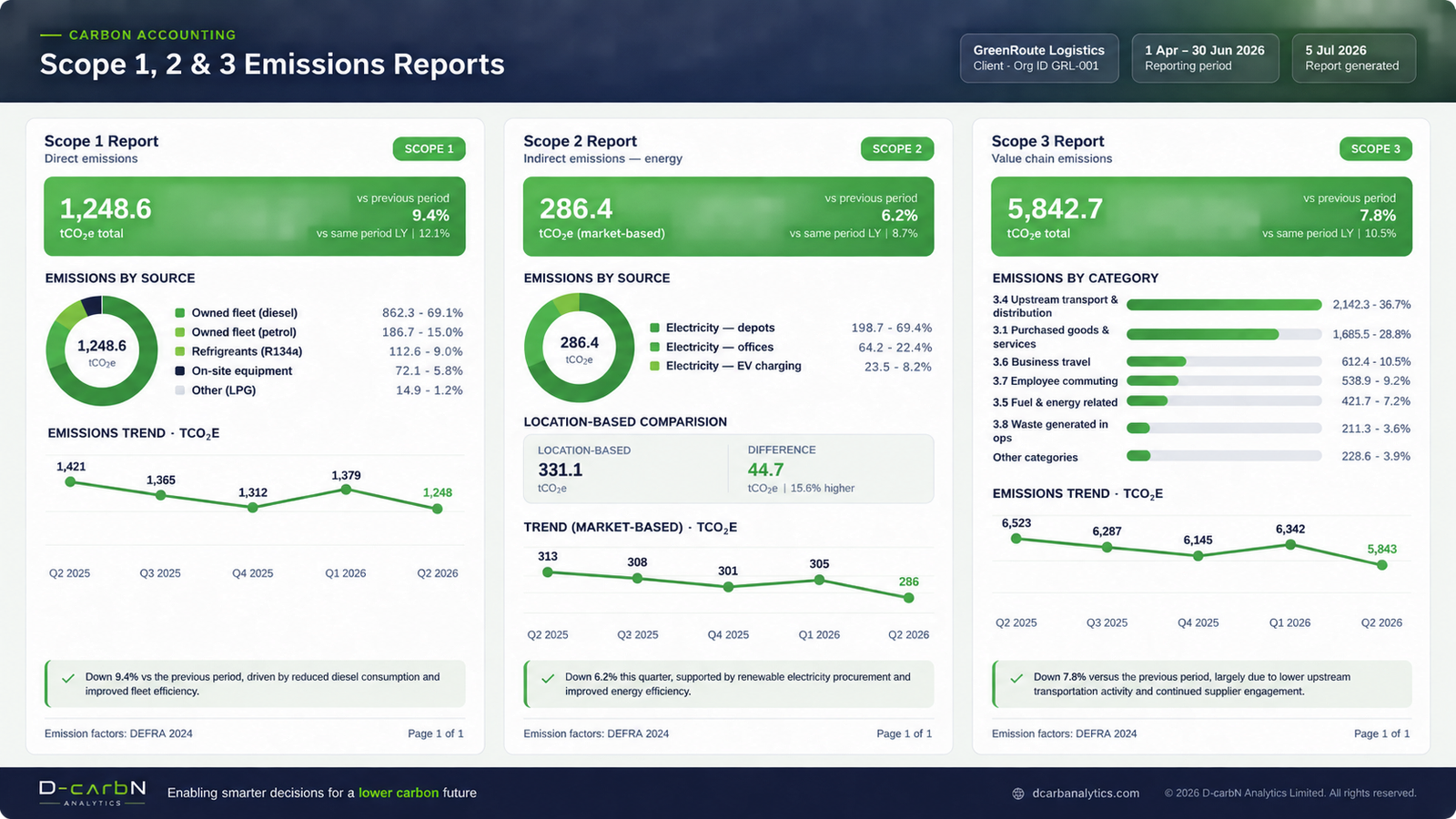
Task: Click the CARBON ACCOUNTING header label
Action: pos(152,35)
